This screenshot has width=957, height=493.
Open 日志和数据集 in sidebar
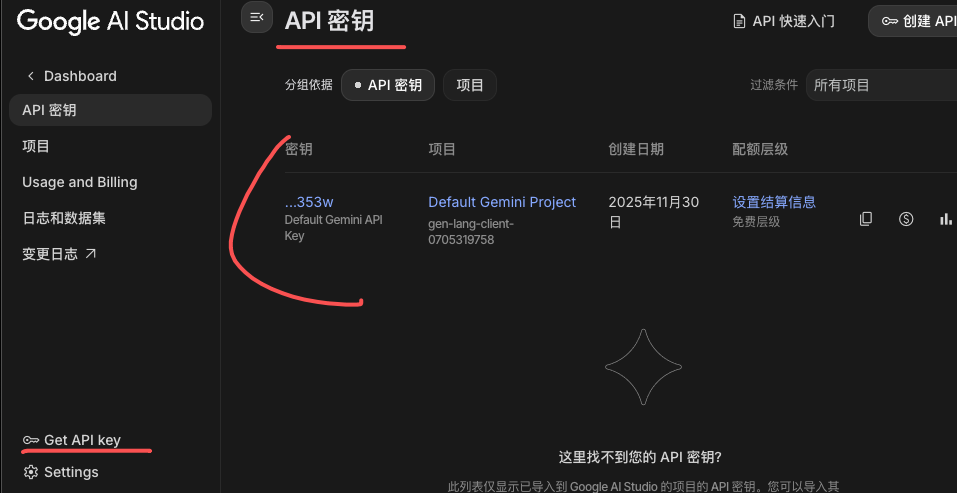[x=64, y=218]
